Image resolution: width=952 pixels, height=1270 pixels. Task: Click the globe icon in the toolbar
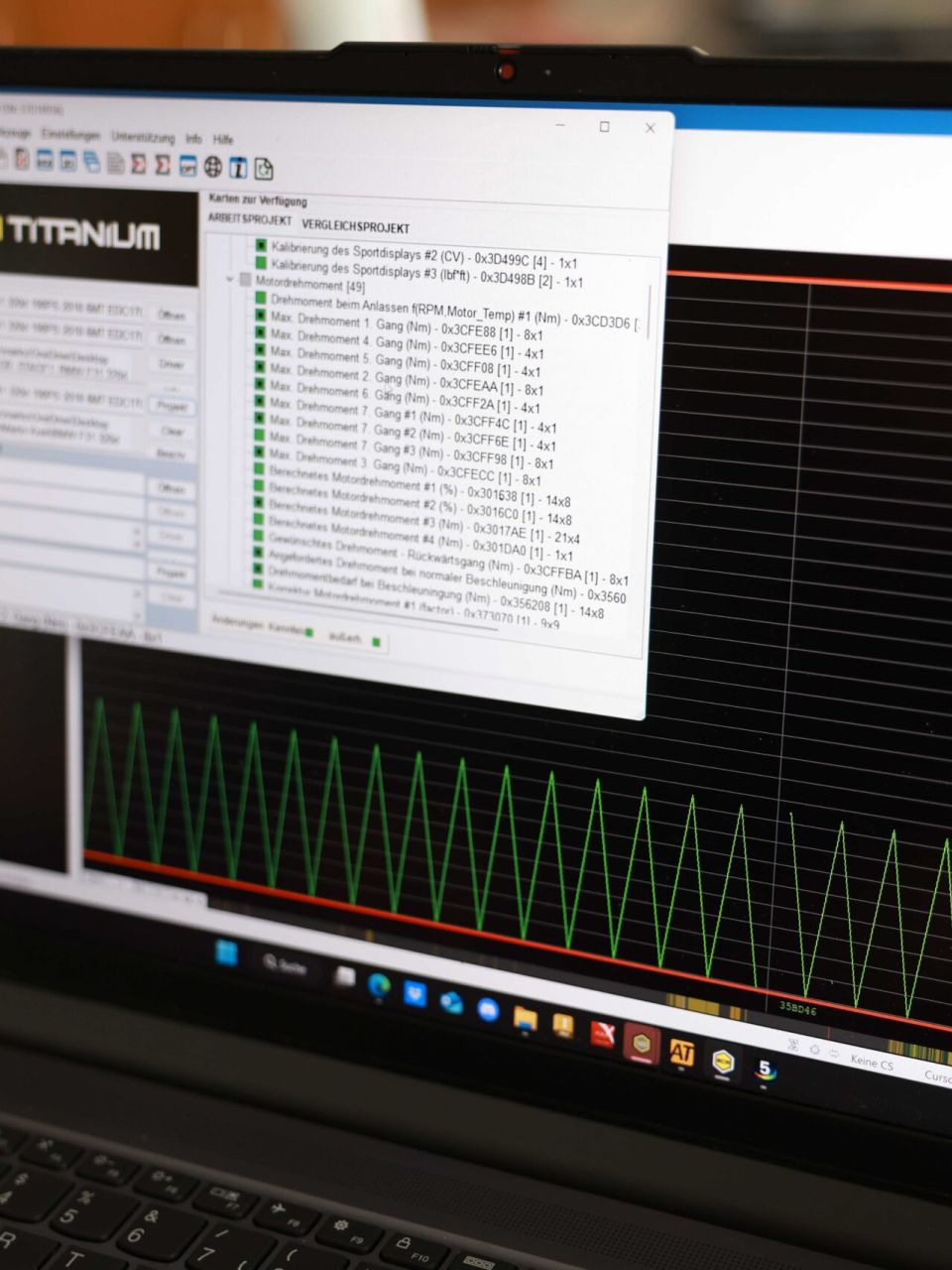[x=213, y=167]
